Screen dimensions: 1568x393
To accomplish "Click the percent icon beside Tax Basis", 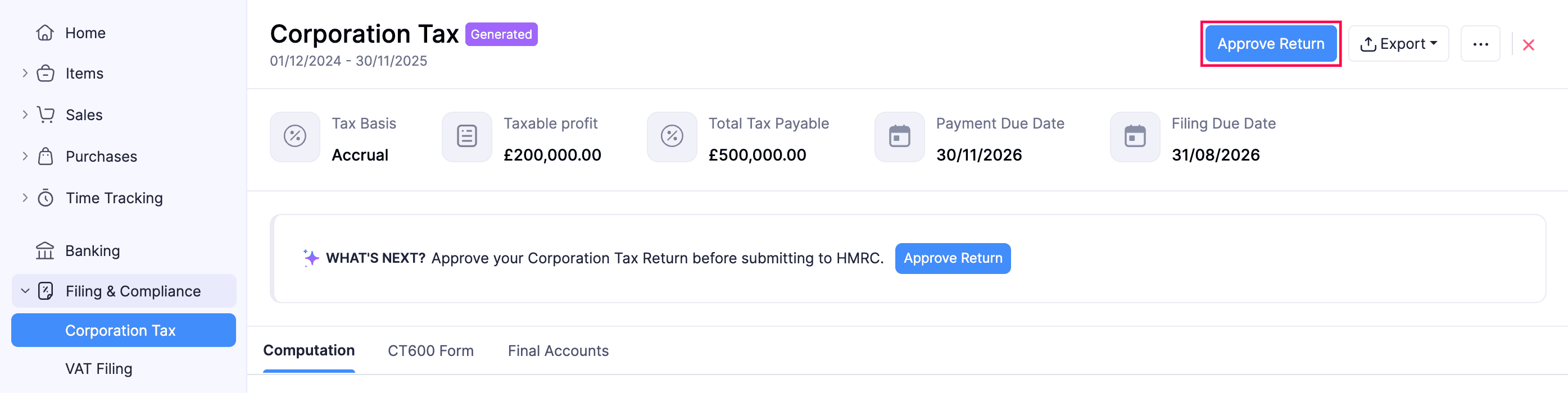I will pos(294,137).
